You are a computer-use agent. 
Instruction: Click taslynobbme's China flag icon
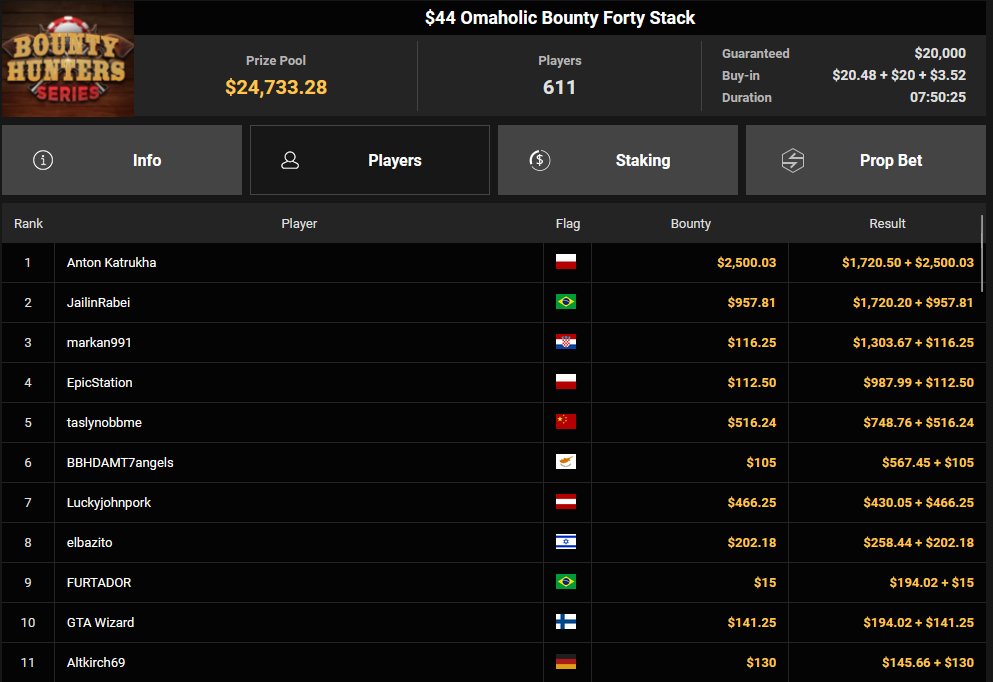pos(566,422)
